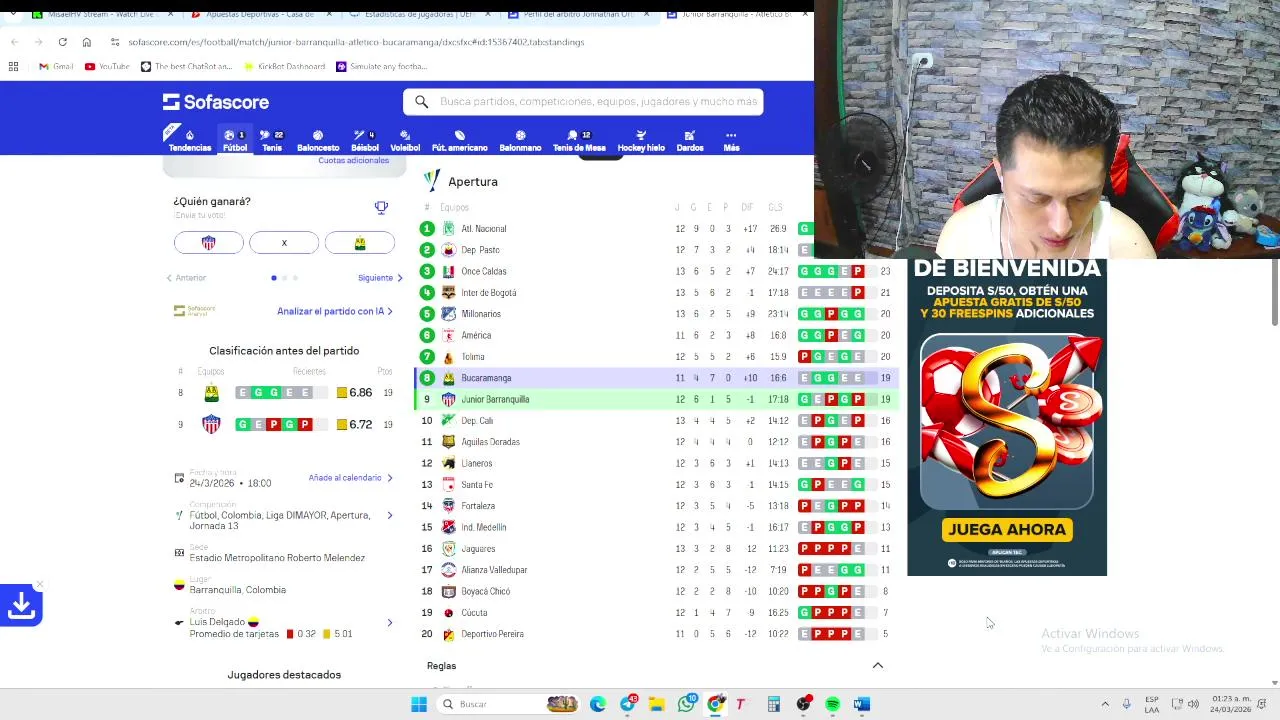Open Windows Start menu
Screen dimensions: 1280x720
click(x=419, y=704)
